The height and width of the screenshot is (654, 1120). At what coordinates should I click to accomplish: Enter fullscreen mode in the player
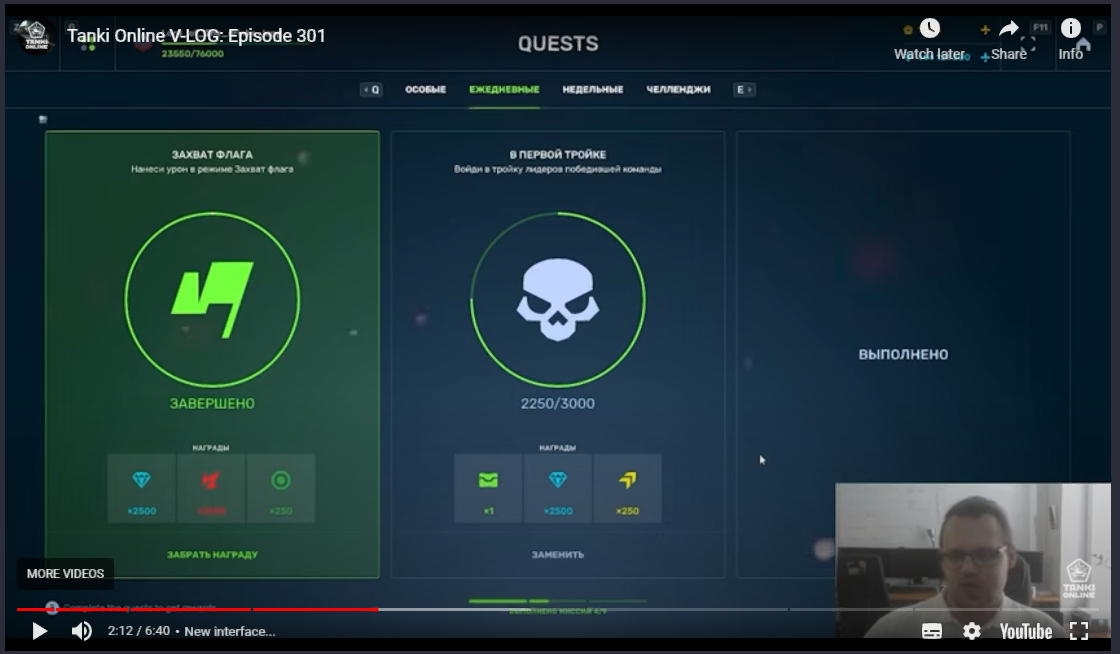coord(1079,631)
